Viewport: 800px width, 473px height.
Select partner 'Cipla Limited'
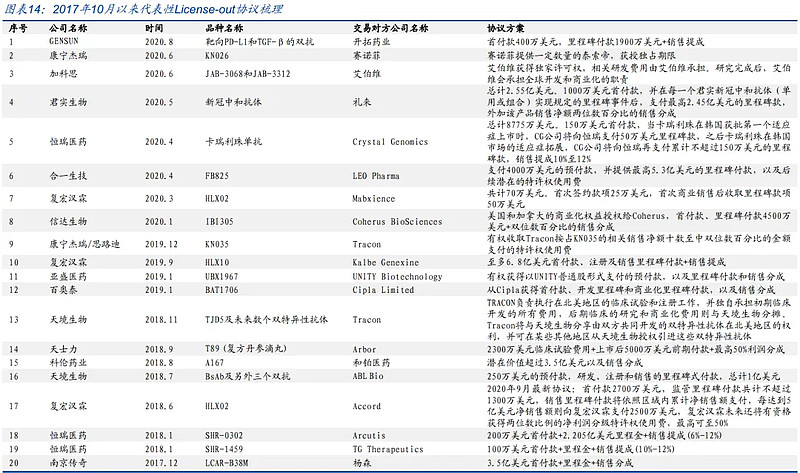[383, 290]
